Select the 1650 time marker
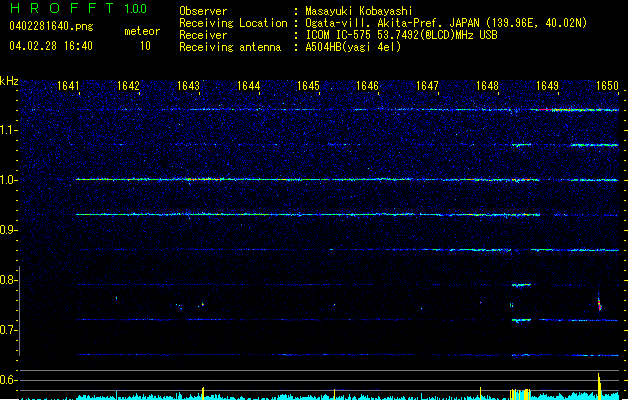 click(607, 87)
